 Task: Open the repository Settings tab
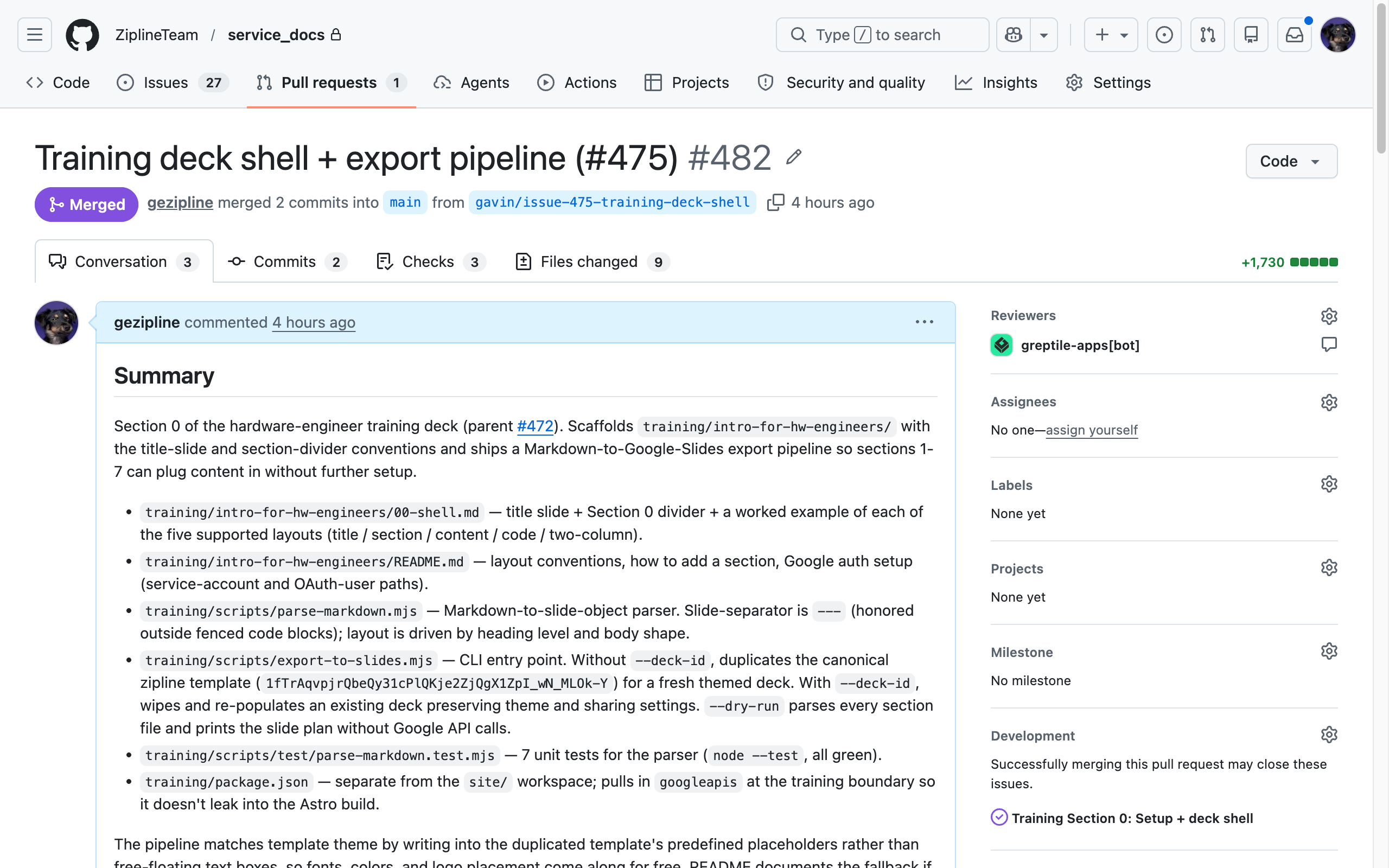pyautogui.click(x=1108, y=82)
